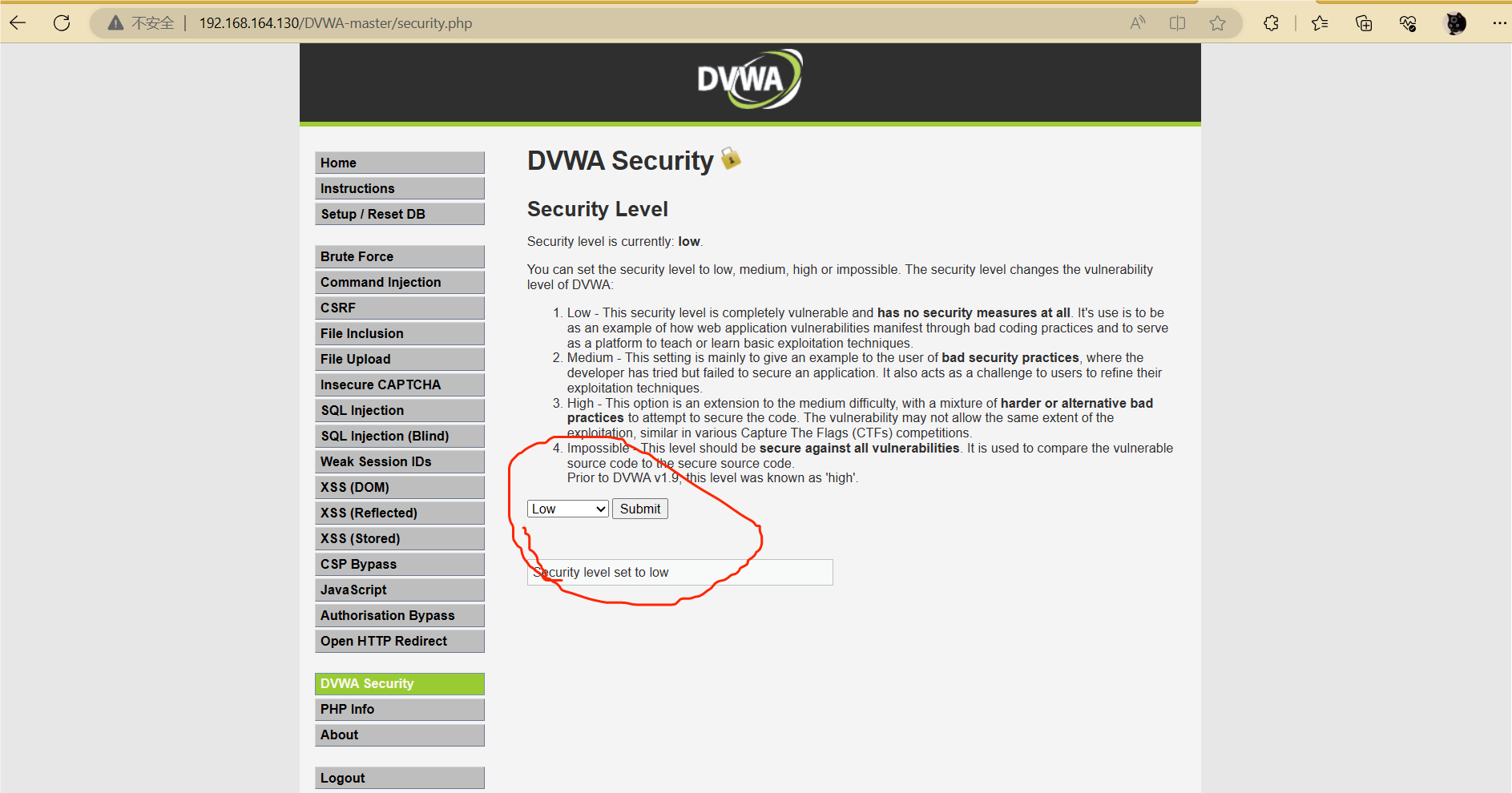The width and height of the screenshot is (1512, 793).
Task: Open XSS (DOM) module
Action: [x=400, y=487]
